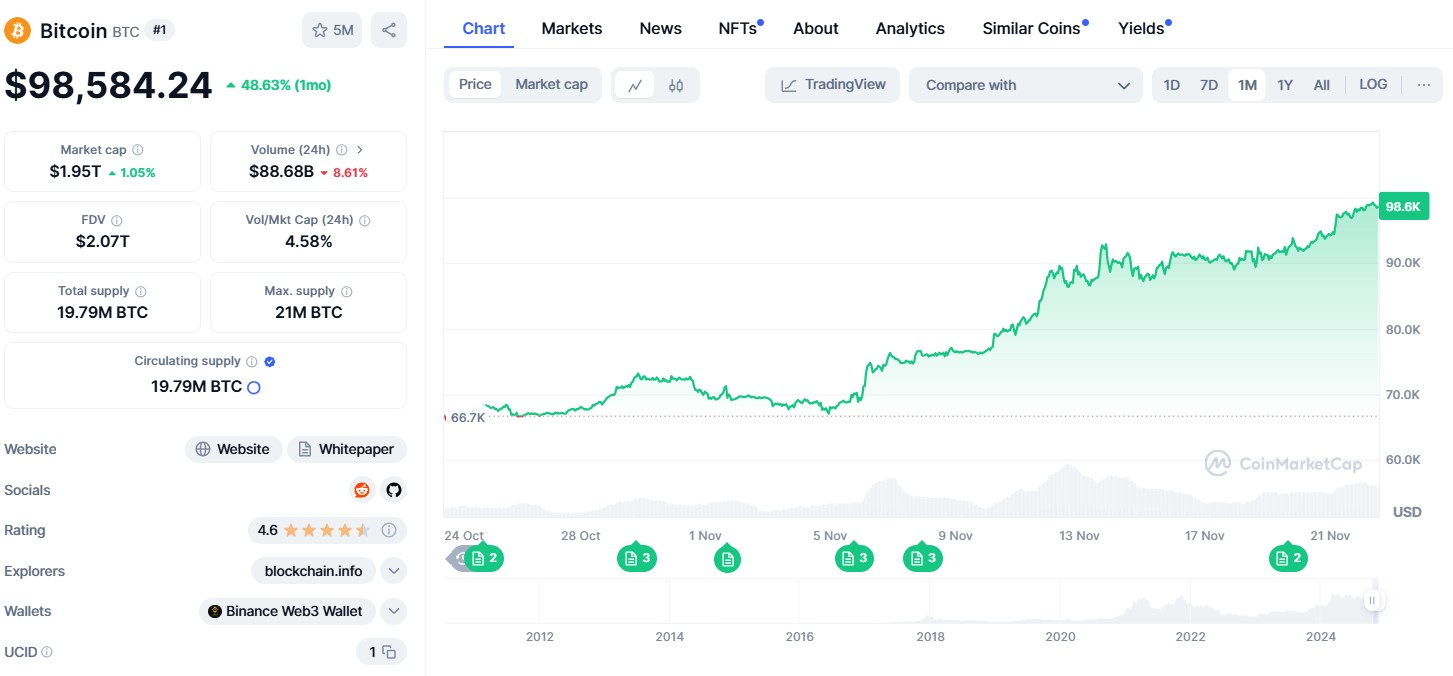Open the Reddit social icon
Image resolution: width=1453 pixels, height=676 pixels.
coord(362,490)
